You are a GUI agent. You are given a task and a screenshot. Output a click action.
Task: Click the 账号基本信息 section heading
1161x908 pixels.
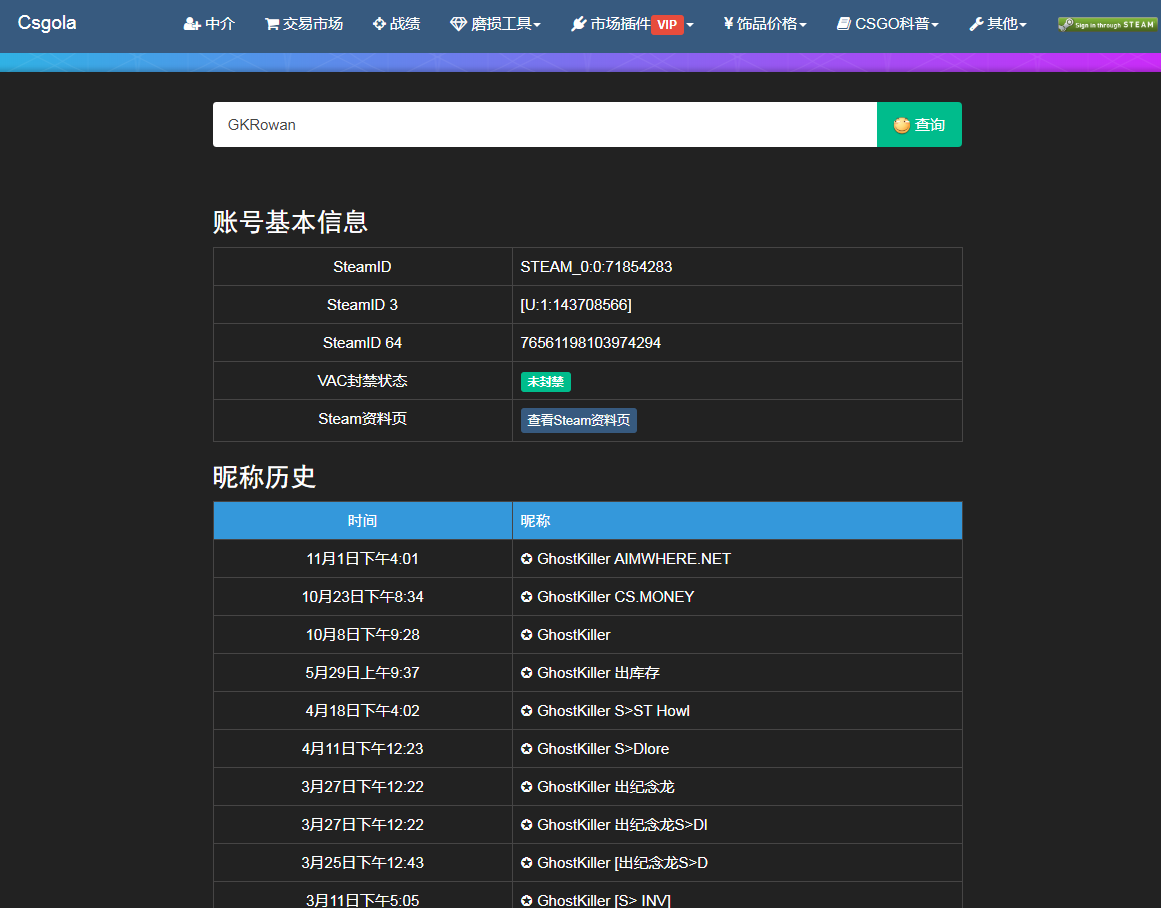pyautogui.click(x=290, y=222)
